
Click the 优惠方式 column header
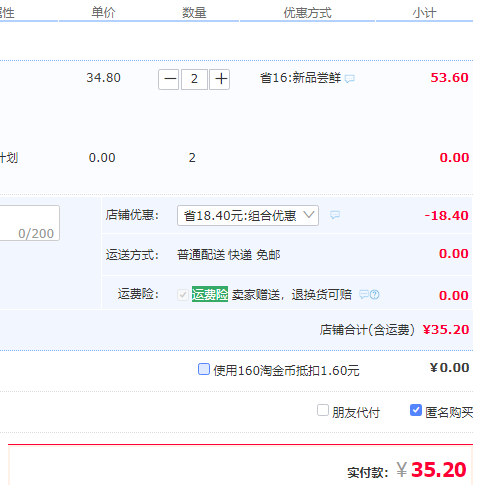click(x=307, y=13)
